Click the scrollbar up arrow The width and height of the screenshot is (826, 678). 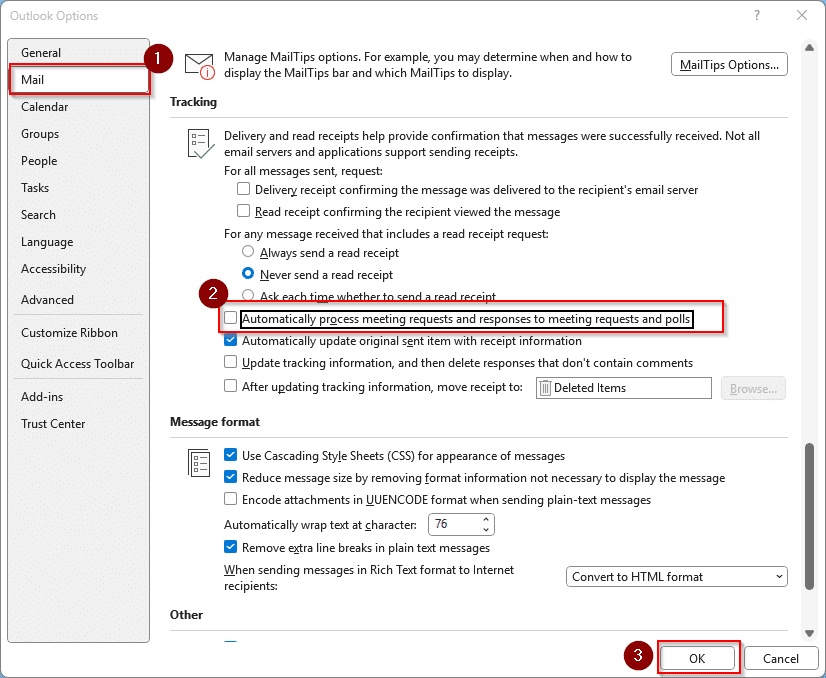pyautogui.click(x=809, y=47)
